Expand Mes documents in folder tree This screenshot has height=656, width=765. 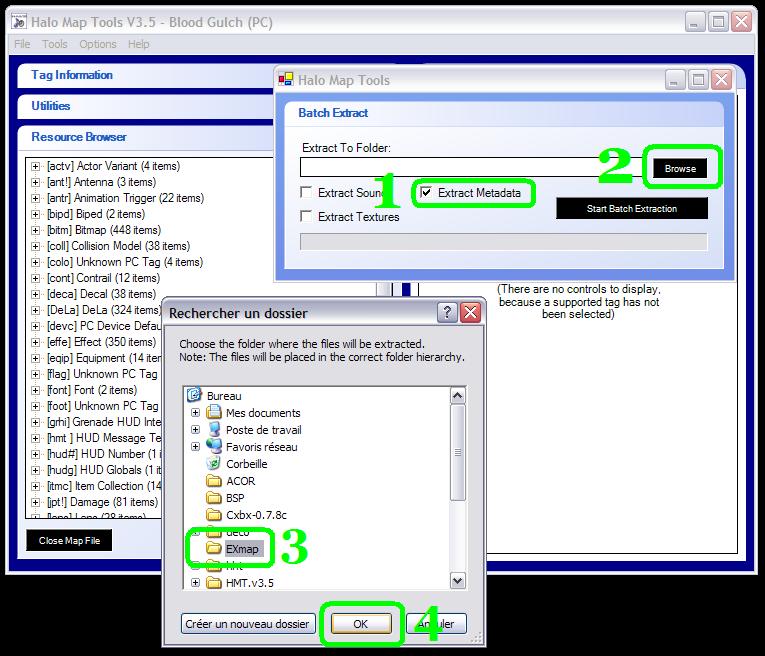(195, 413)
